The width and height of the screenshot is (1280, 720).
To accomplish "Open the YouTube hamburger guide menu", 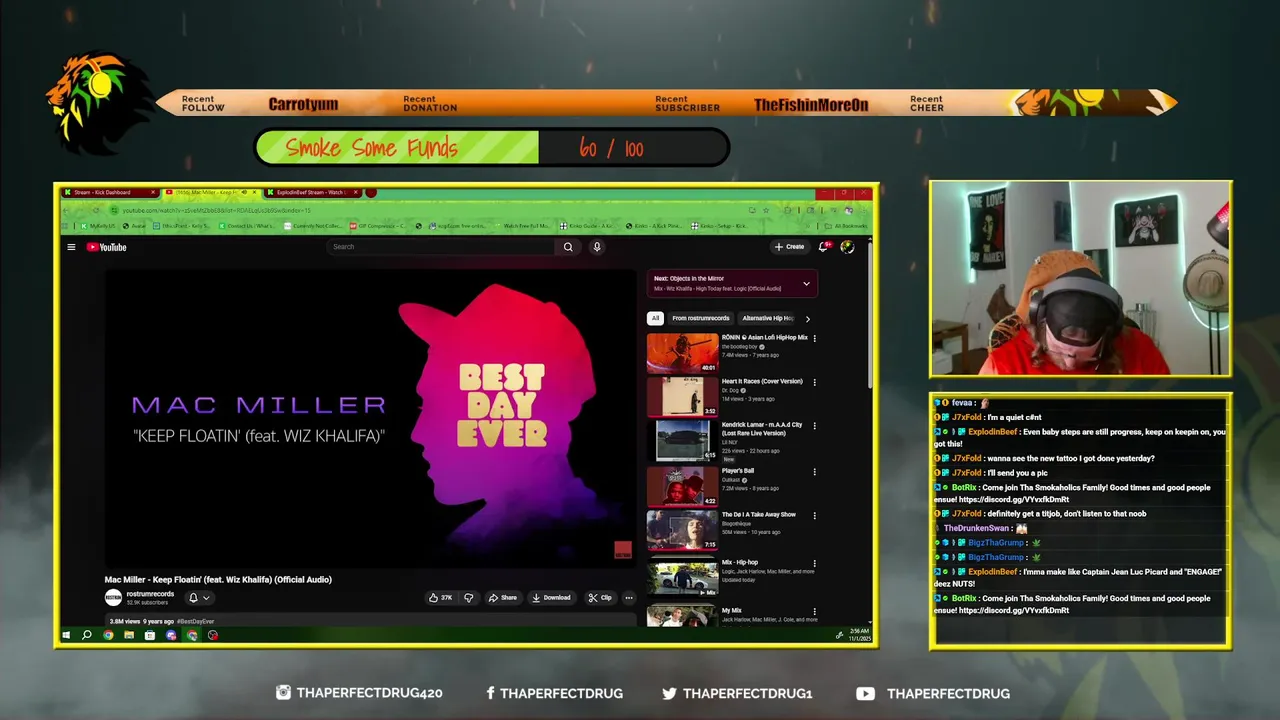I will pos(71,247).
